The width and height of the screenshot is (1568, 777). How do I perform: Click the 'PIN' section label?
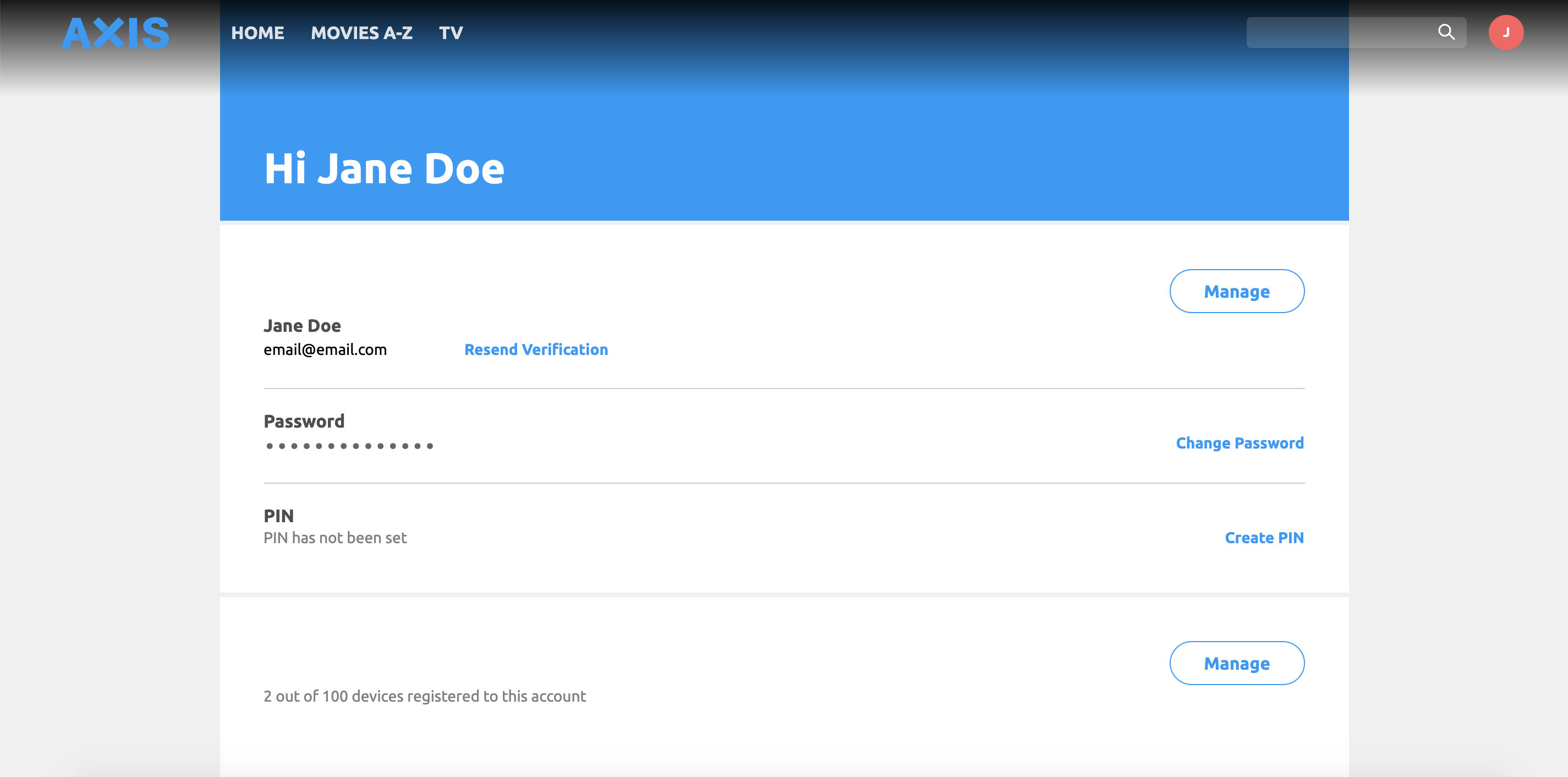click(279, 516)
